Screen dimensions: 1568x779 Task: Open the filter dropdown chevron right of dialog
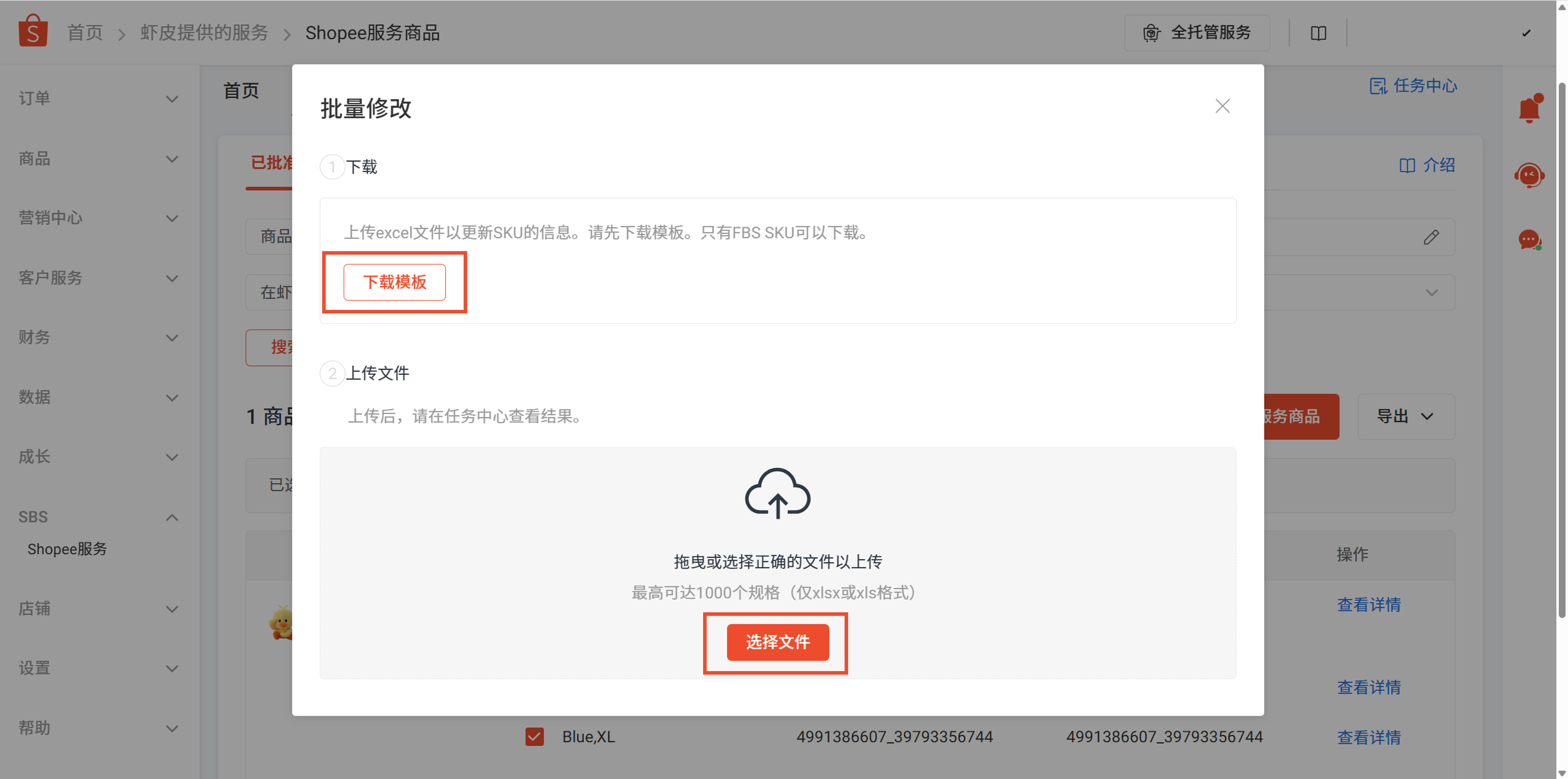click(x=1432, y=293)
